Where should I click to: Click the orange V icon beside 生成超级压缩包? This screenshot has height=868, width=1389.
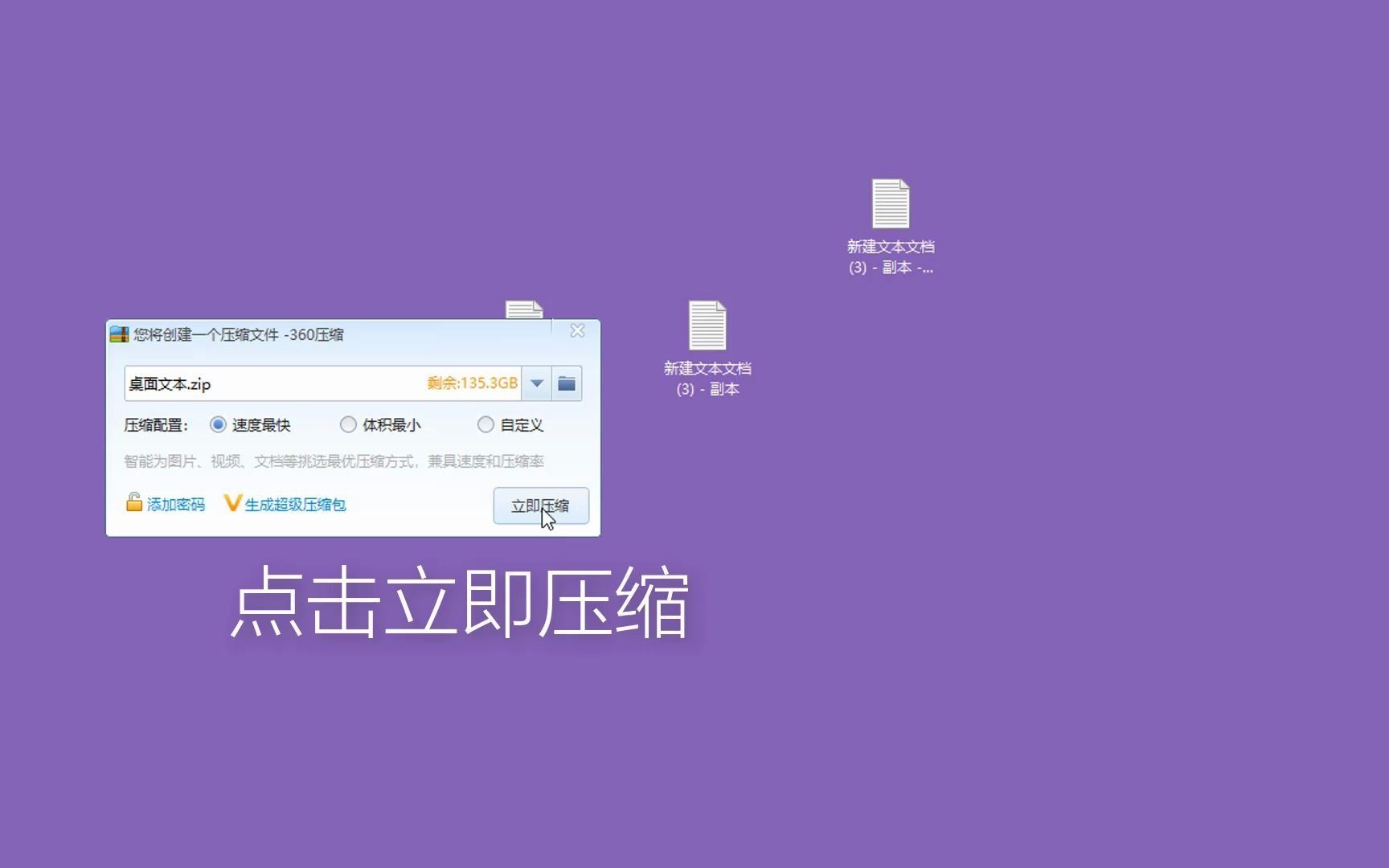[232, 503]
